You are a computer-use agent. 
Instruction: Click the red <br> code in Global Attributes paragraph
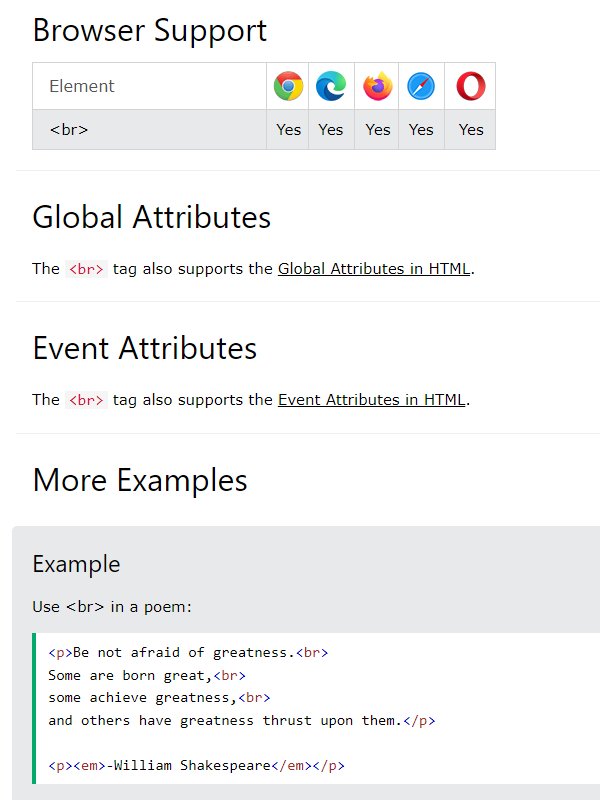[x=86, y=269]
